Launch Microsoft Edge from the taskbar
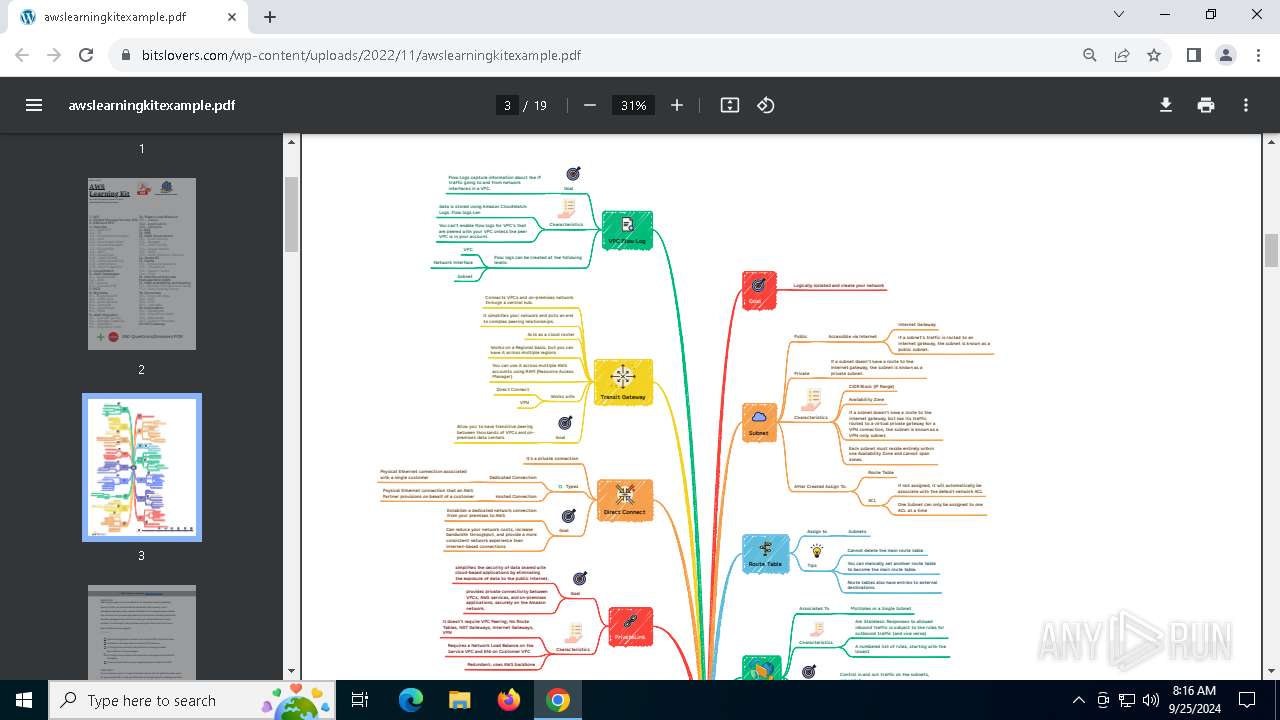Viewport: 1280px width, 720px height. pyautogui.click(x=411, y=700)
